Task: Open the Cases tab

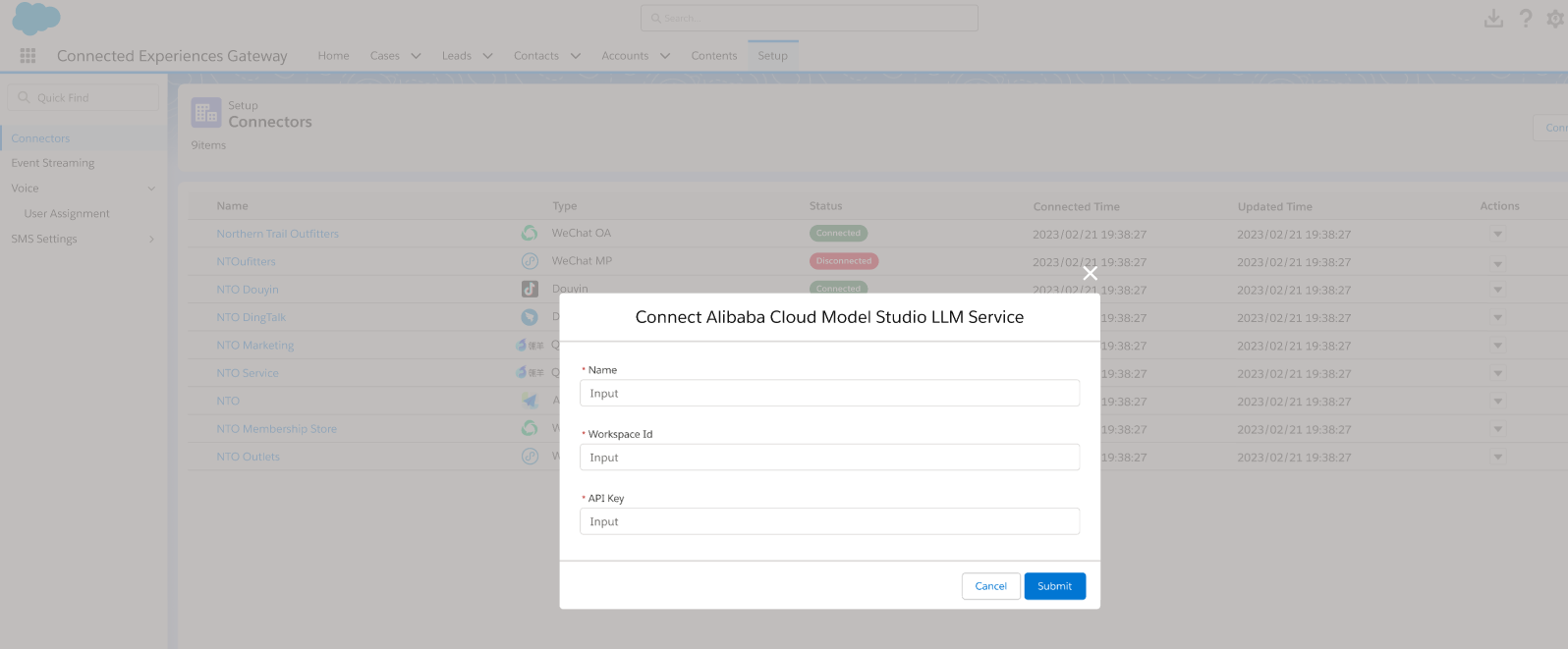Action: pyautogui.click(x=384, y=56)
